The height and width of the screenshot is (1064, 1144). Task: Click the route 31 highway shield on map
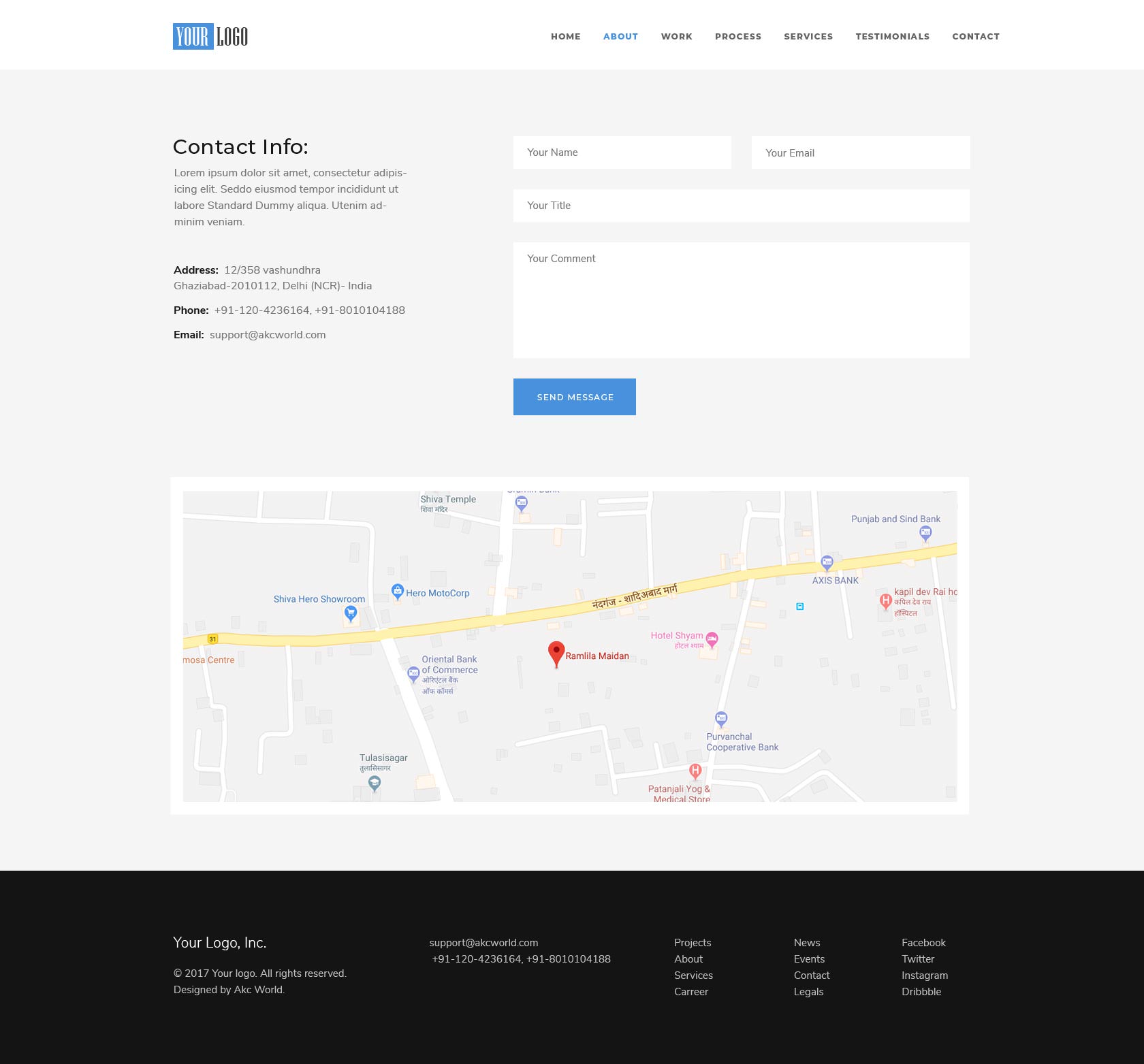[212, 639]
